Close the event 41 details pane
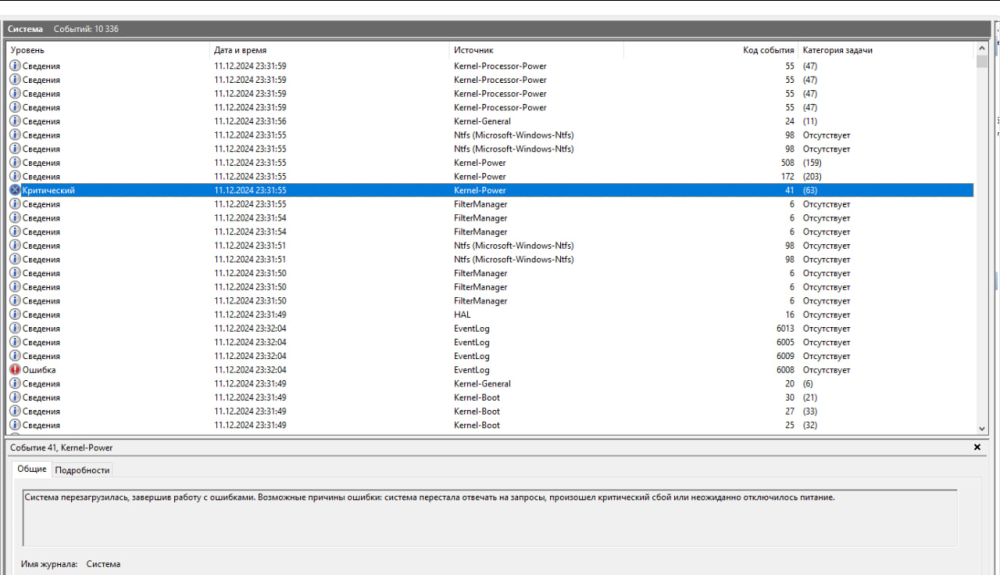The image size is (1000, 575). [977, 448]
